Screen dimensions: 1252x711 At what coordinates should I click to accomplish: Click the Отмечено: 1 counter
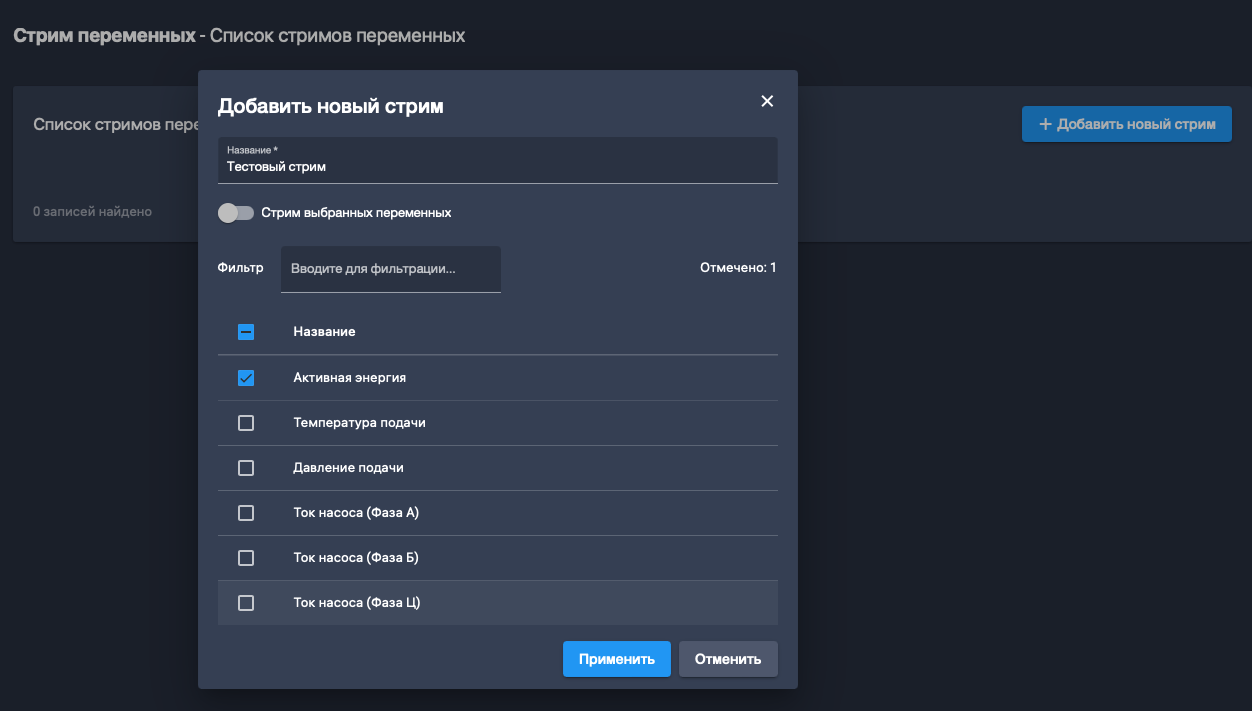(738, 268)
